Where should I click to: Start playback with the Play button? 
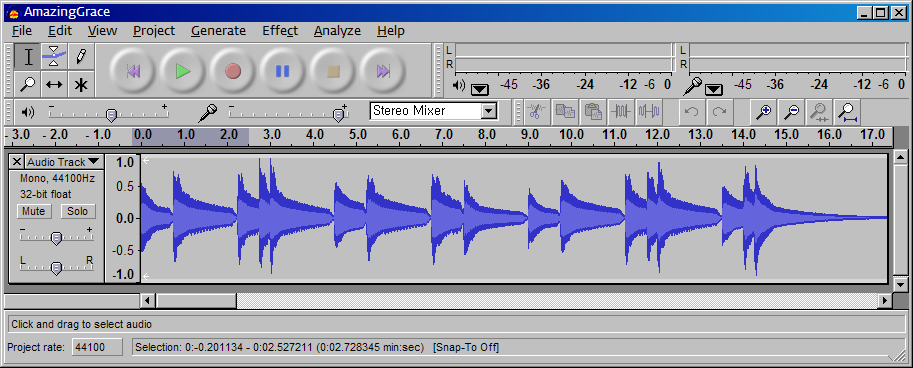(183, 71)
